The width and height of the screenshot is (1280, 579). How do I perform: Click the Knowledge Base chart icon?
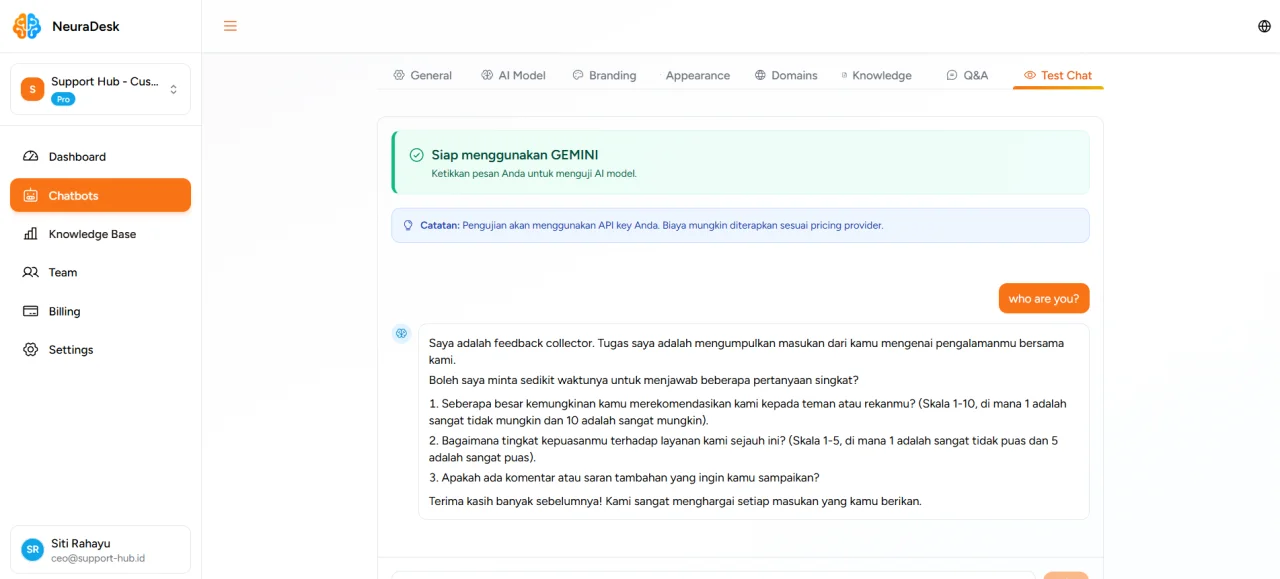pos(30,234)
